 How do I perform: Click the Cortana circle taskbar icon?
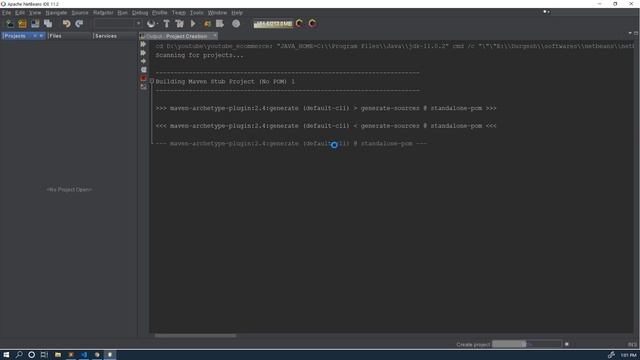pos(31,355)
